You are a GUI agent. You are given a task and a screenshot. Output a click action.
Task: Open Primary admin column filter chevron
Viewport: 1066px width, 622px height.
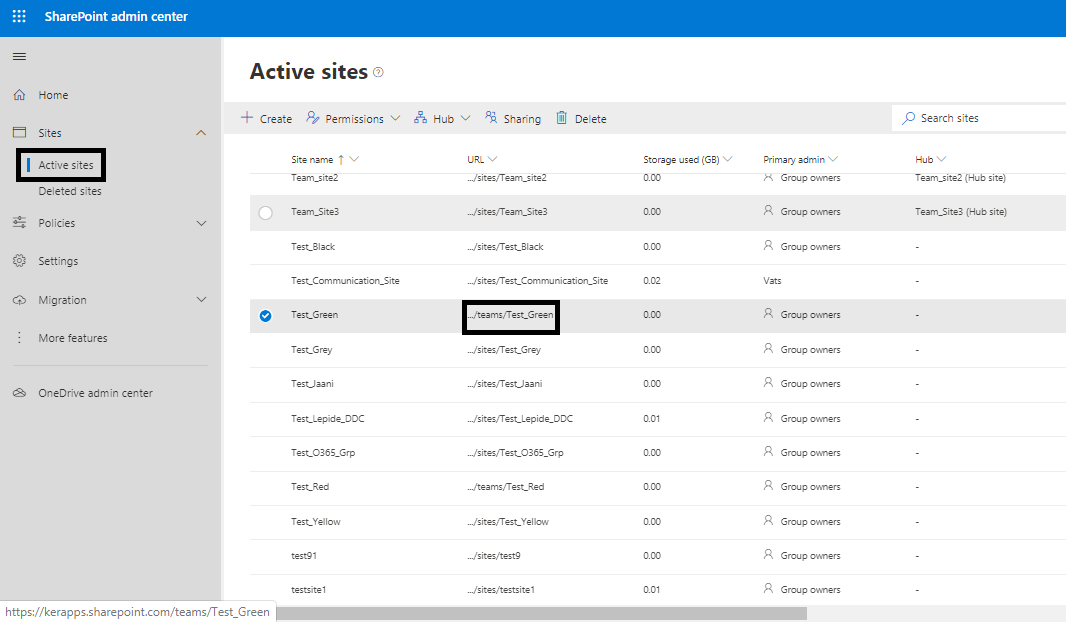[833, 159]
